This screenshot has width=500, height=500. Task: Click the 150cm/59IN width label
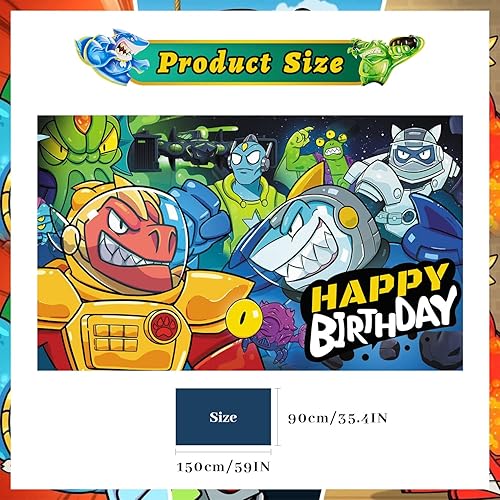pos(224,467)
